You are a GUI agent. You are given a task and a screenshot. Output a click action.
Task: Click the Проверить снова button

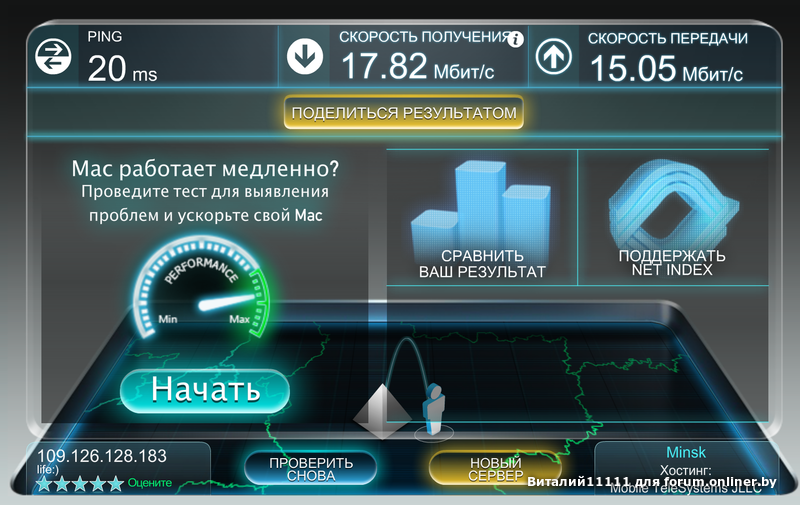tap(311, 469)
